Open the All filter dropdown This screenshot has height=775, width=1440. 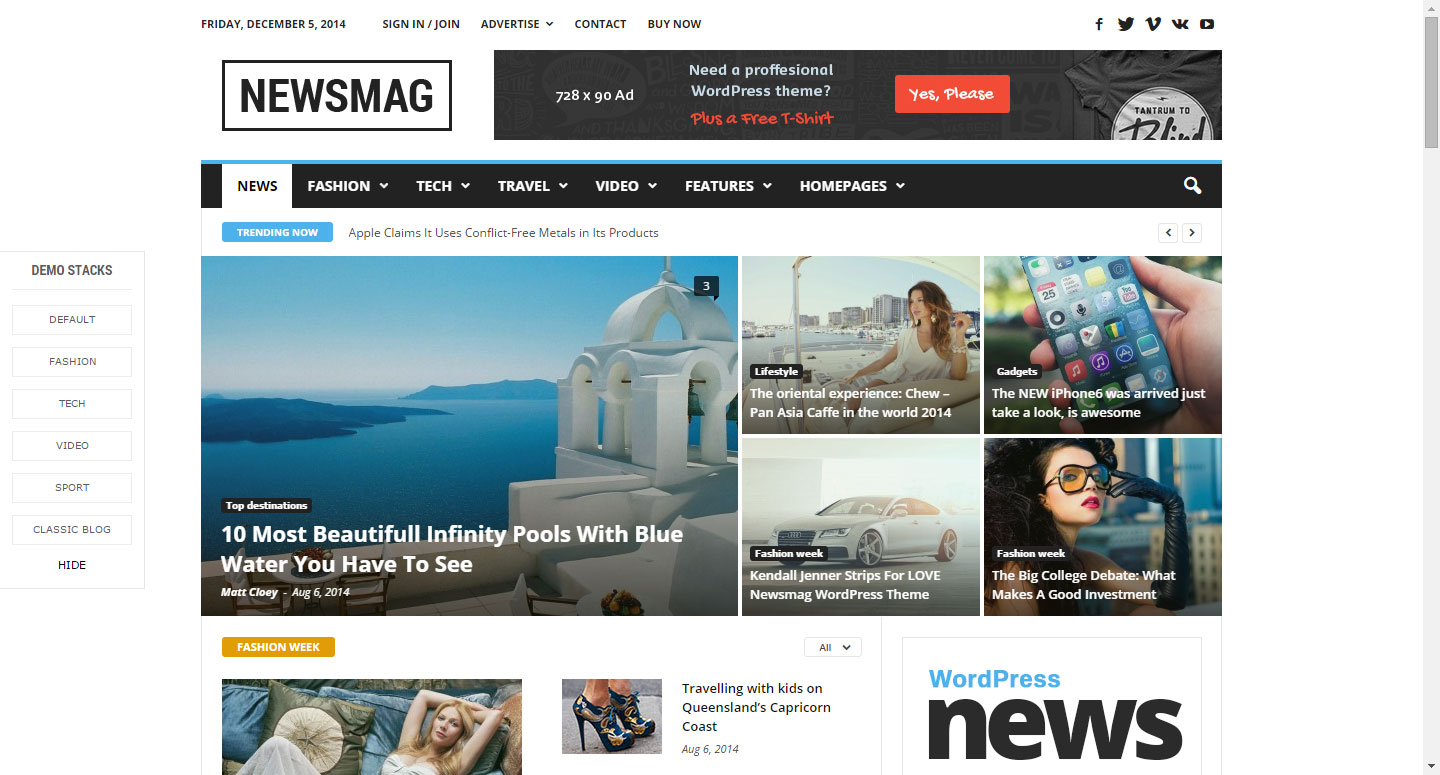click(833, 647)
